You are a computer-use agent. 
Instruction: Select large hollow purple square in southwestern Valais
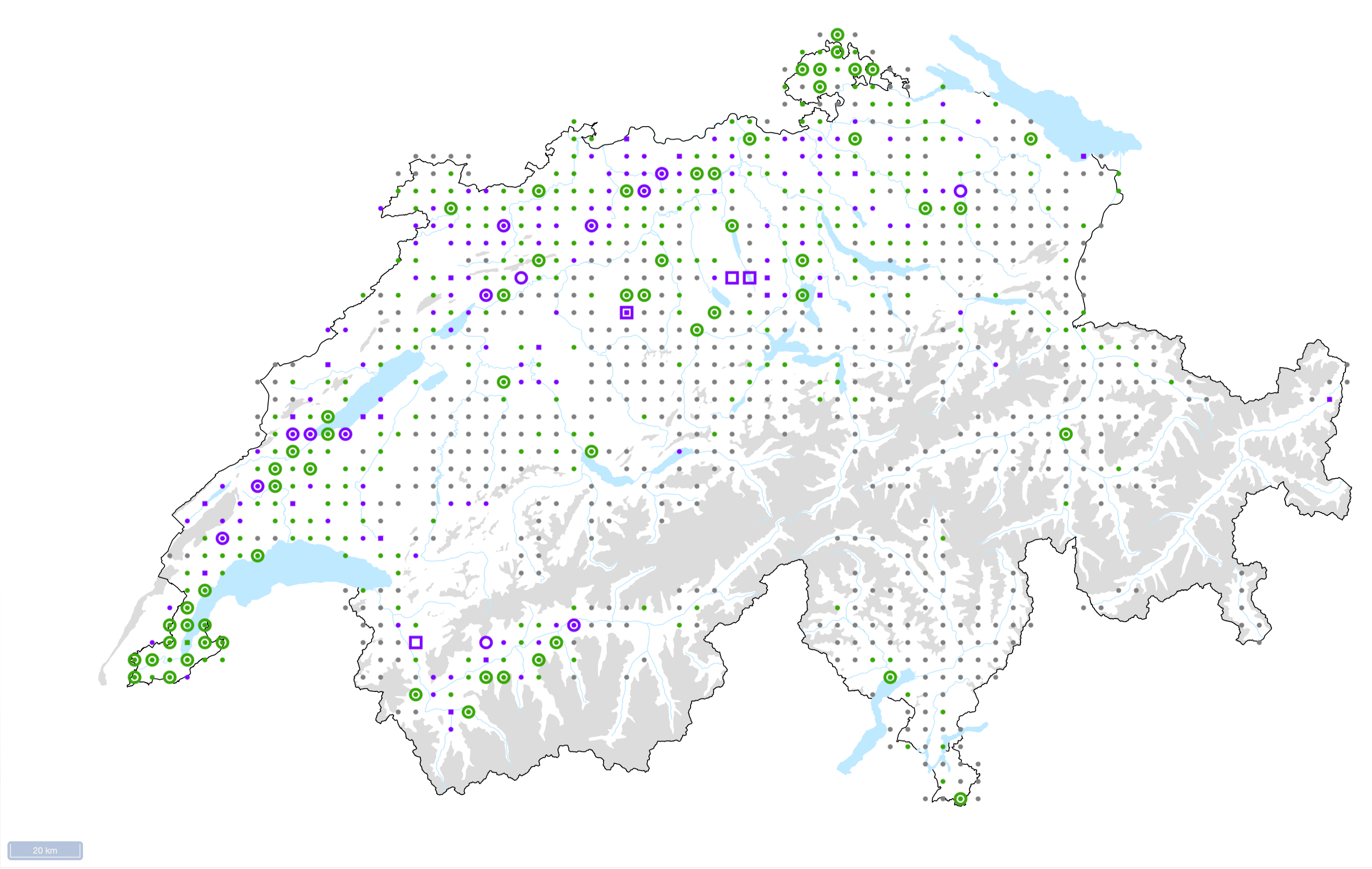(415, 643)
